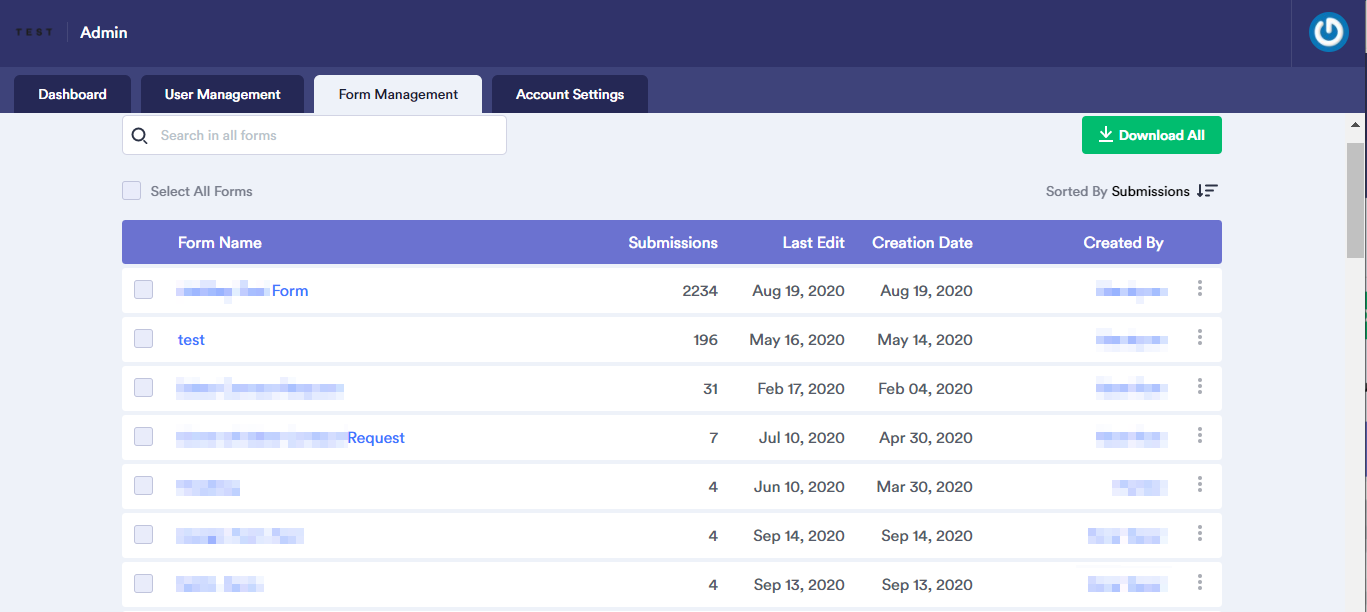
Task: Open three-dot menu for Feb 04, 2020 form
Action: tap(1199, 387)
